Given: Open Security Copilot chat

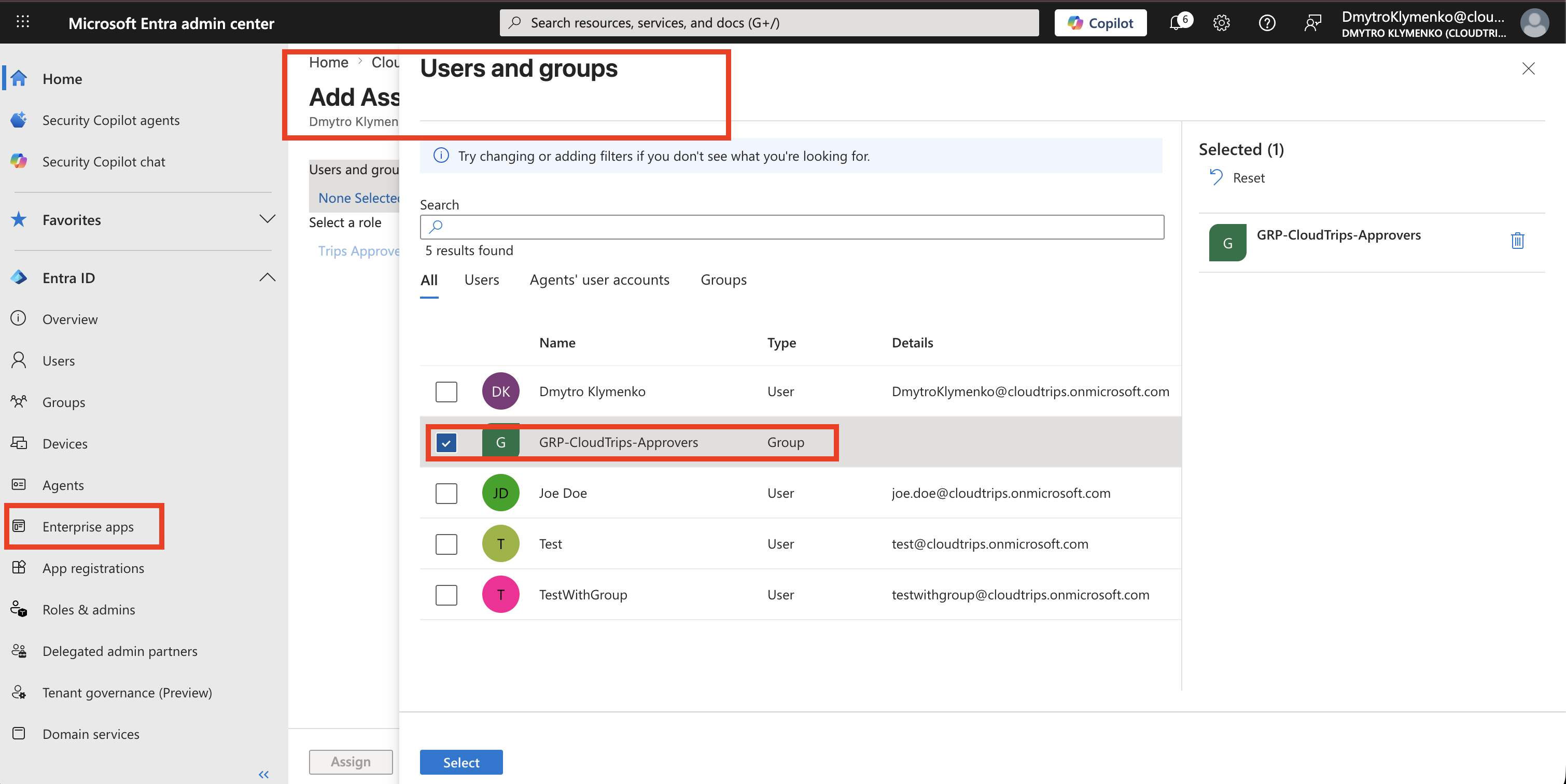Looking at the screenshot, I should [103, 162].
